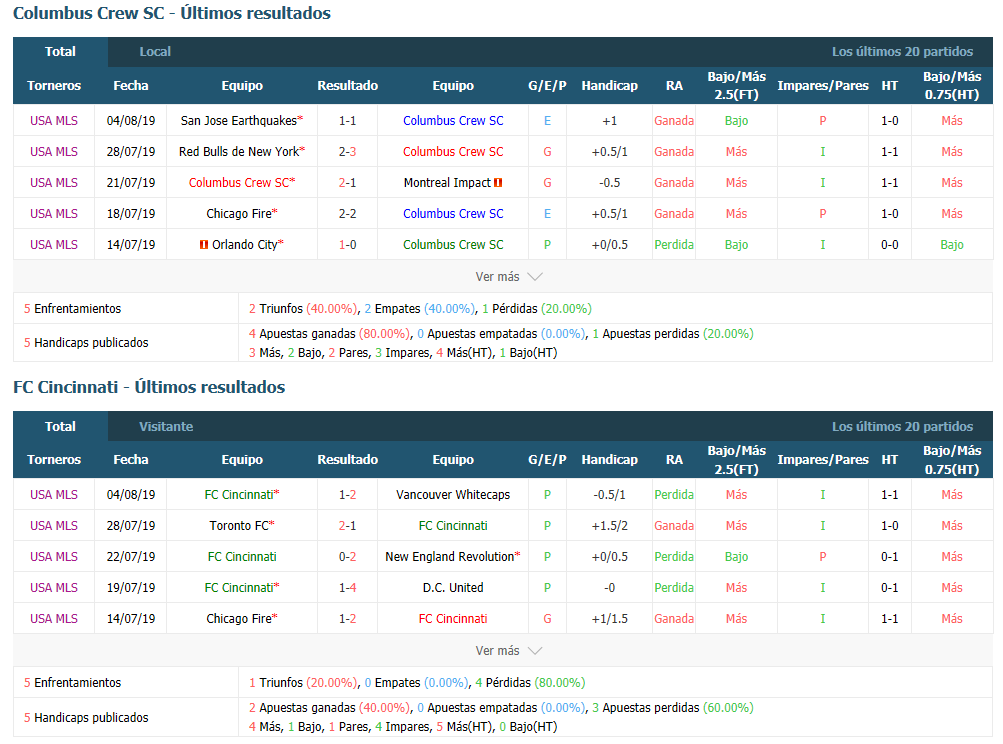Open 'Los últimos 20 partidos' in Columbus Crew table
Image resolution: width=1003 pixels, height=744 pixels.
coord(902,52)
